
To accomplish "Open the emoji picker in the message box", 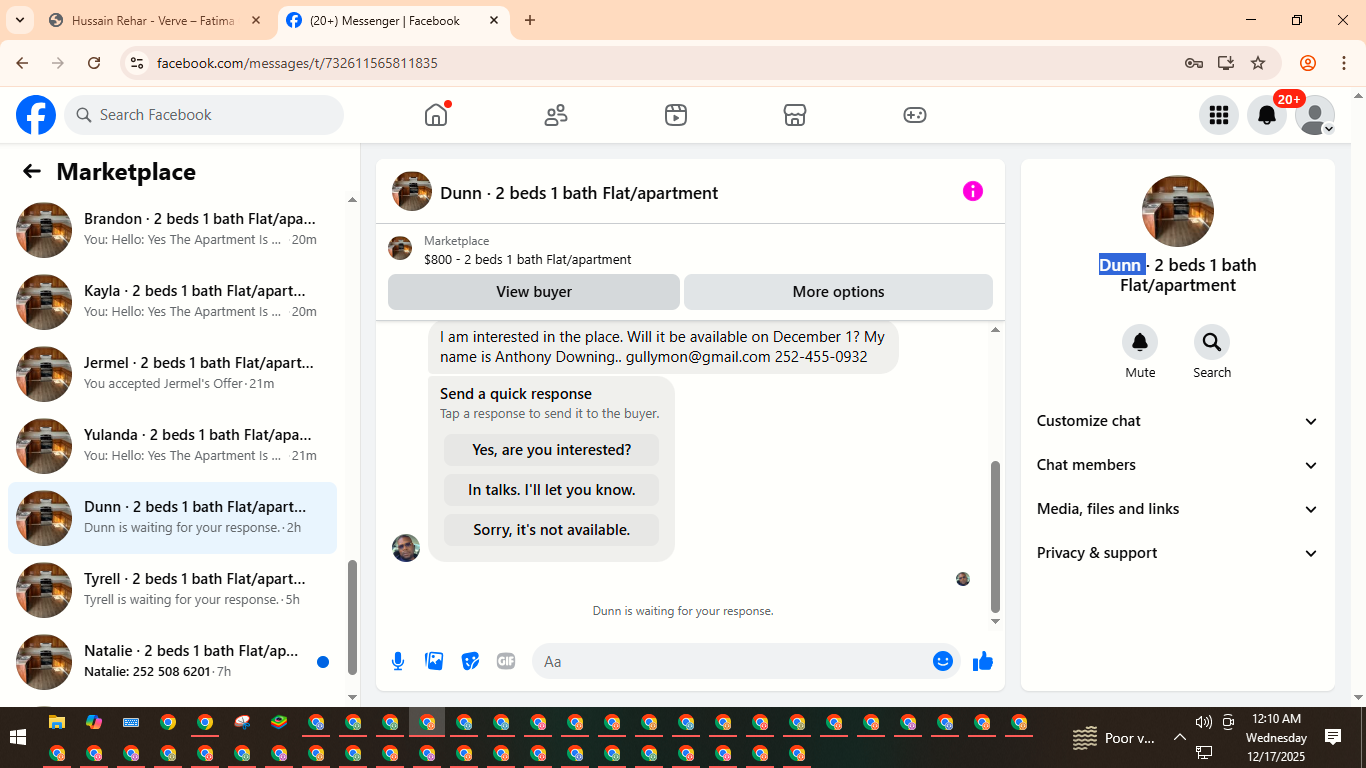I will point(943,661).
